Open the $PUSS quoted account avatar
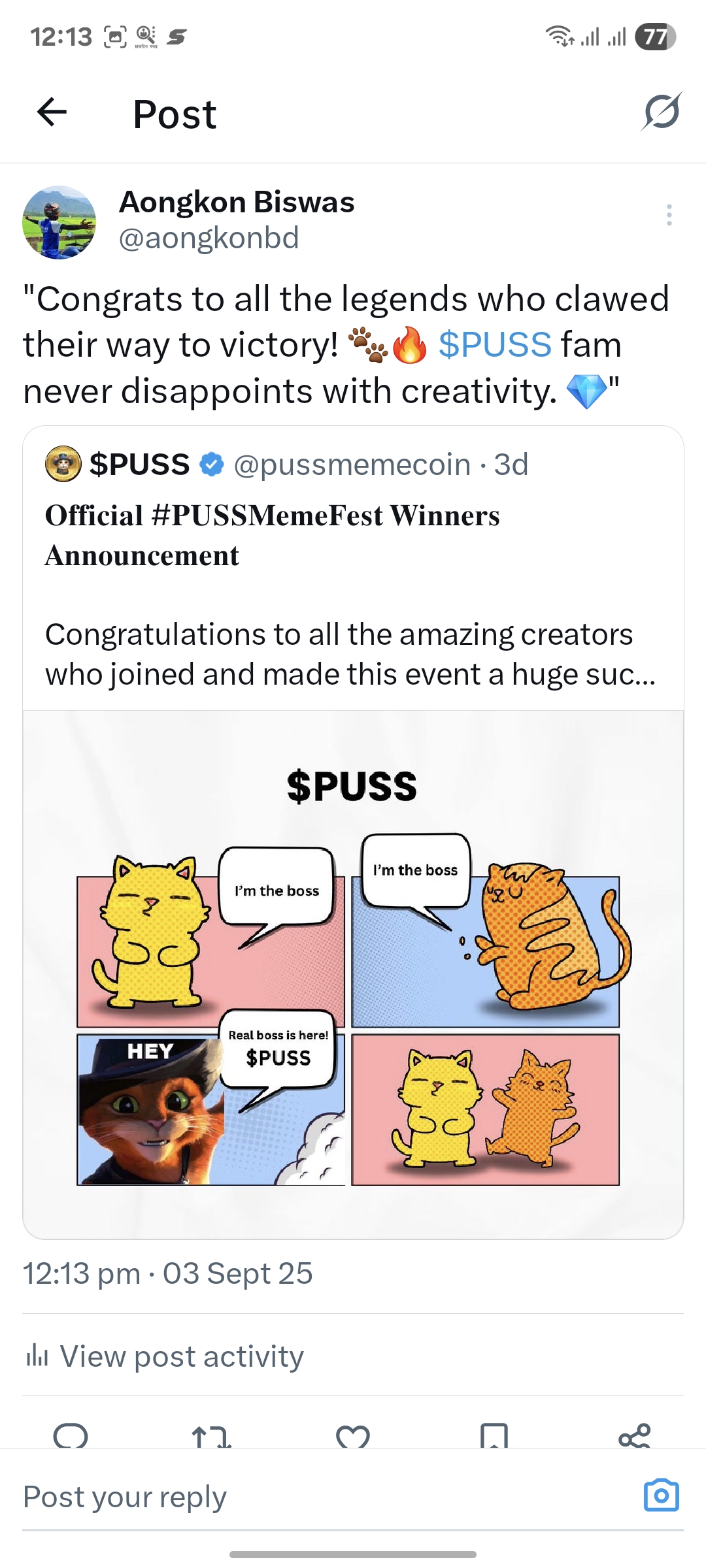The image size is (706, 1568). pyautogui.click(x=63, y=464)
